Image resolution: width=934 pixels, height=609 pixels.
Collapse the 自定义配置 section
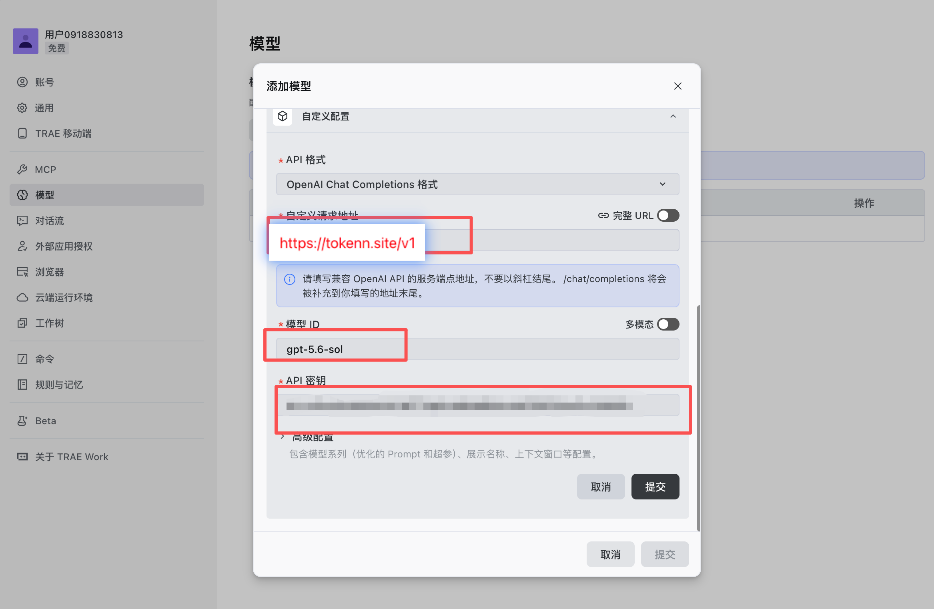673,116
